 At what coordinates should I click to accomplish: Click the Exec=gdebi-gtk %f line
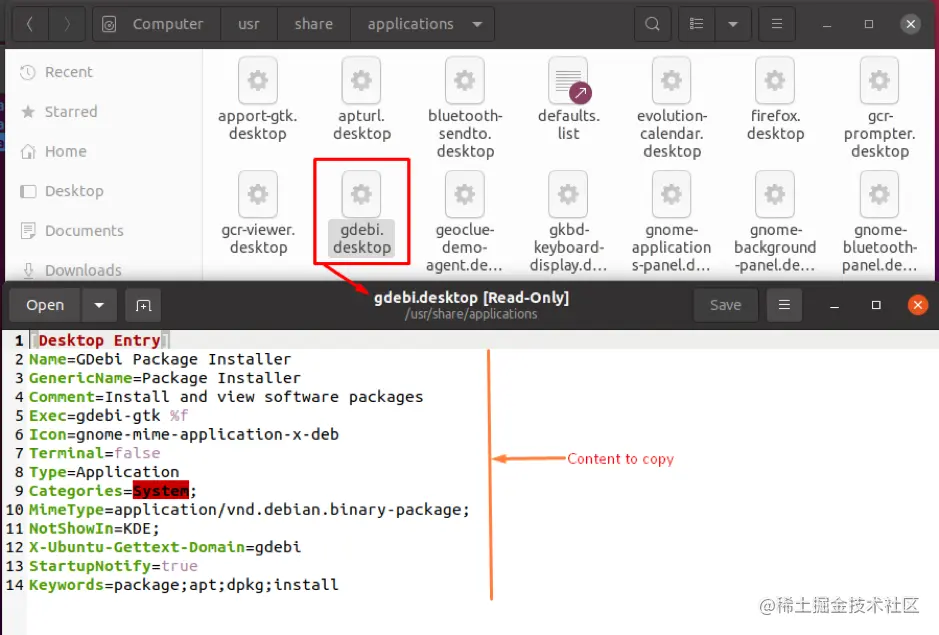pos(108,416)
